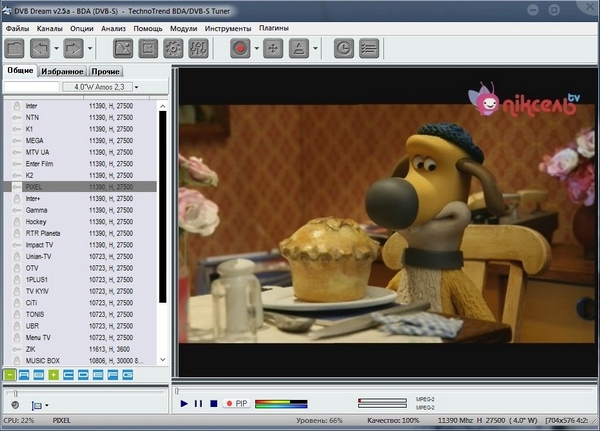The height and width of the screenshot is (431, 600).
Task: Click the previous channel back-arrow icon
Action: tap(40, 47)
